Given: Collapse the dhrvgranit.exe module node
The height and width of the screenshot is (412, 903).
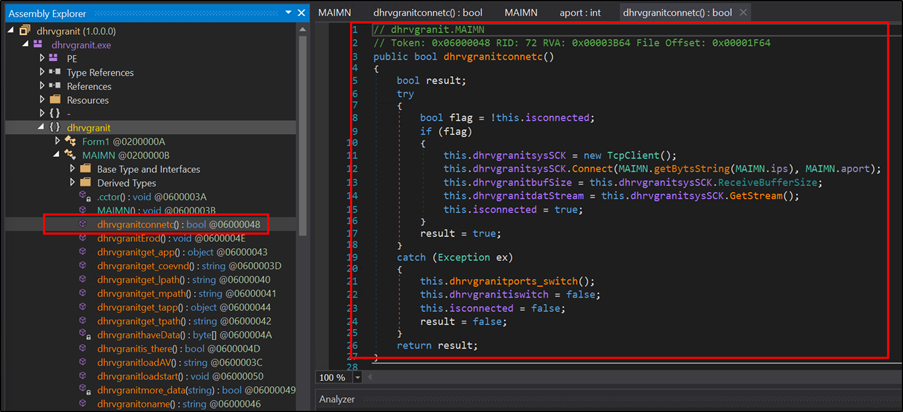Looking at the screenshot, I should tap(25, 44).
